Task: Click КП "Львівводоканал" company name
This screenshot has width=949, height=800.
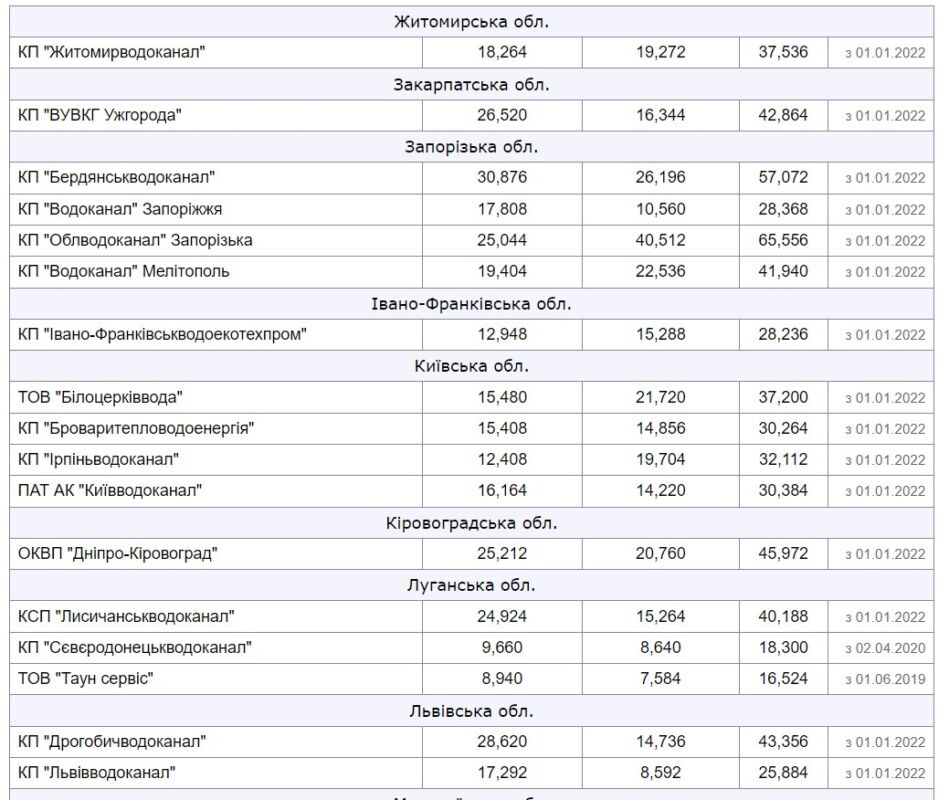Action: pos(98,772)
